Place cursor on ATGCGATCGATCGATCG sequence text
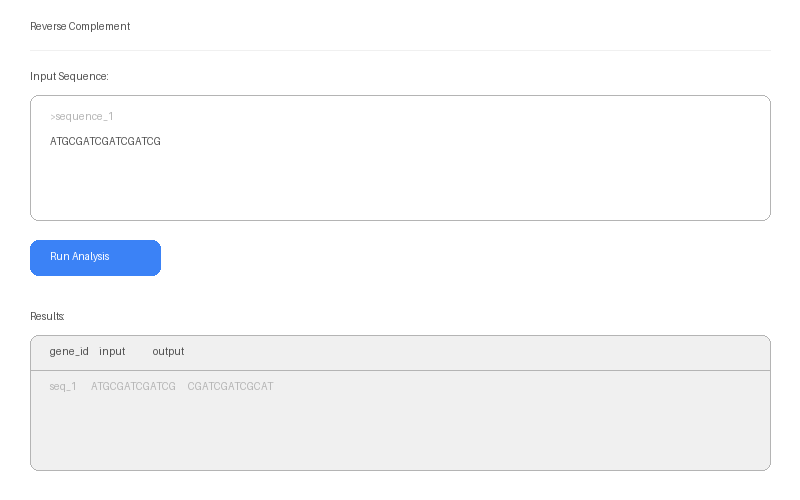Viewport: 800px width, 500px height. pos(105,142)
